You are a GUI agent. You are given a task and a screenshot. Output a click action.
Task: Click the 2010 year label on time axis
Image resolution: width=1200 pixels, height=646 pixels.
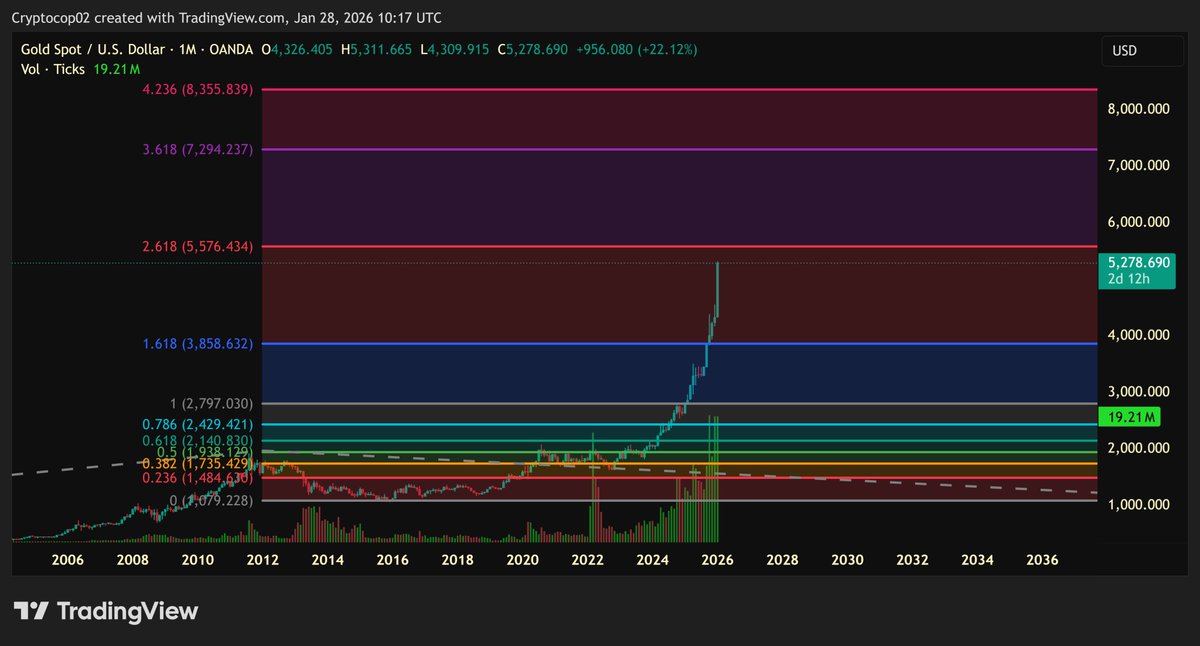coord(198,560)
